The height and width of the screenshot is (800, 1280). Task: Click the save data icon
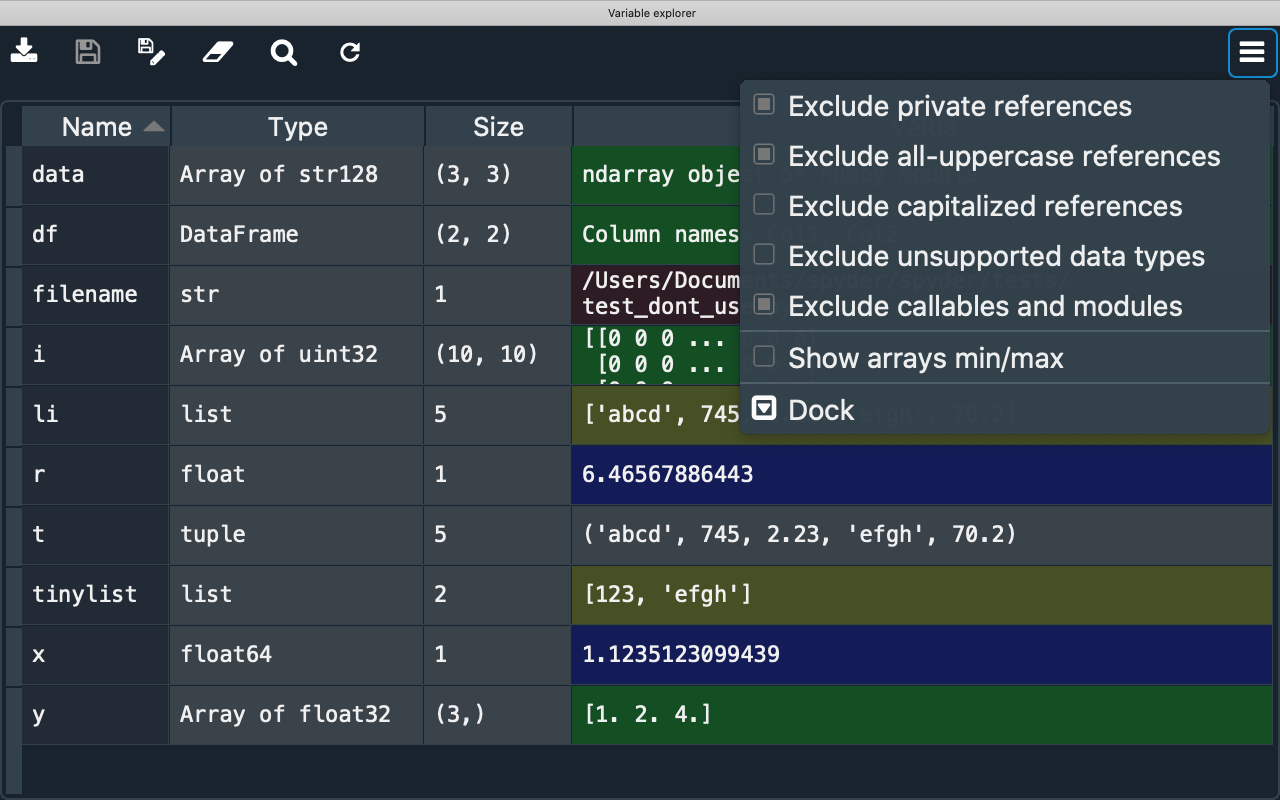88,51
